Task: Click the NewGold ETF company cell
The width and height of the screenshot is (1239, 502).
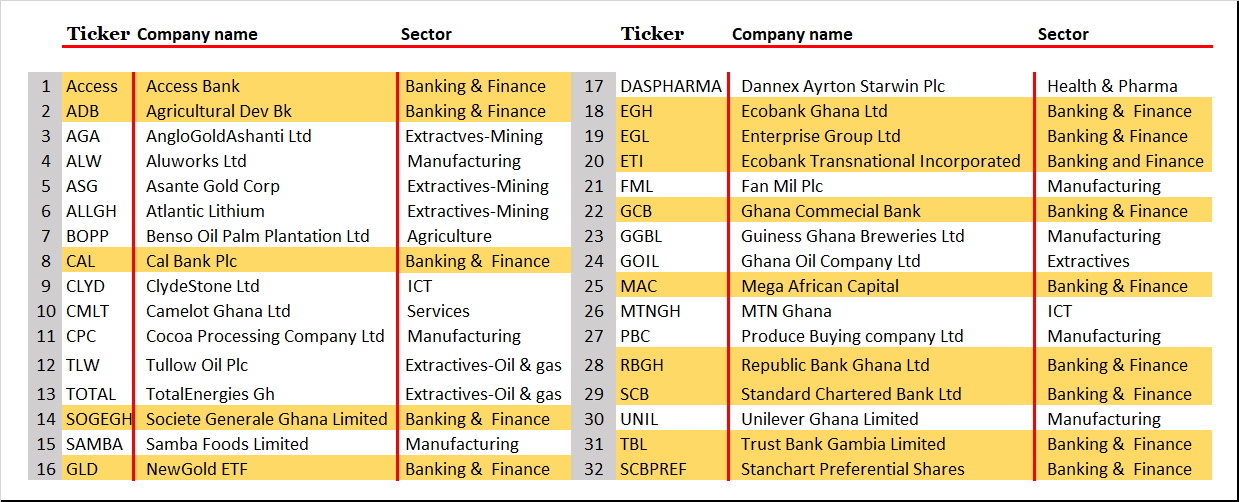Action: 196,469
